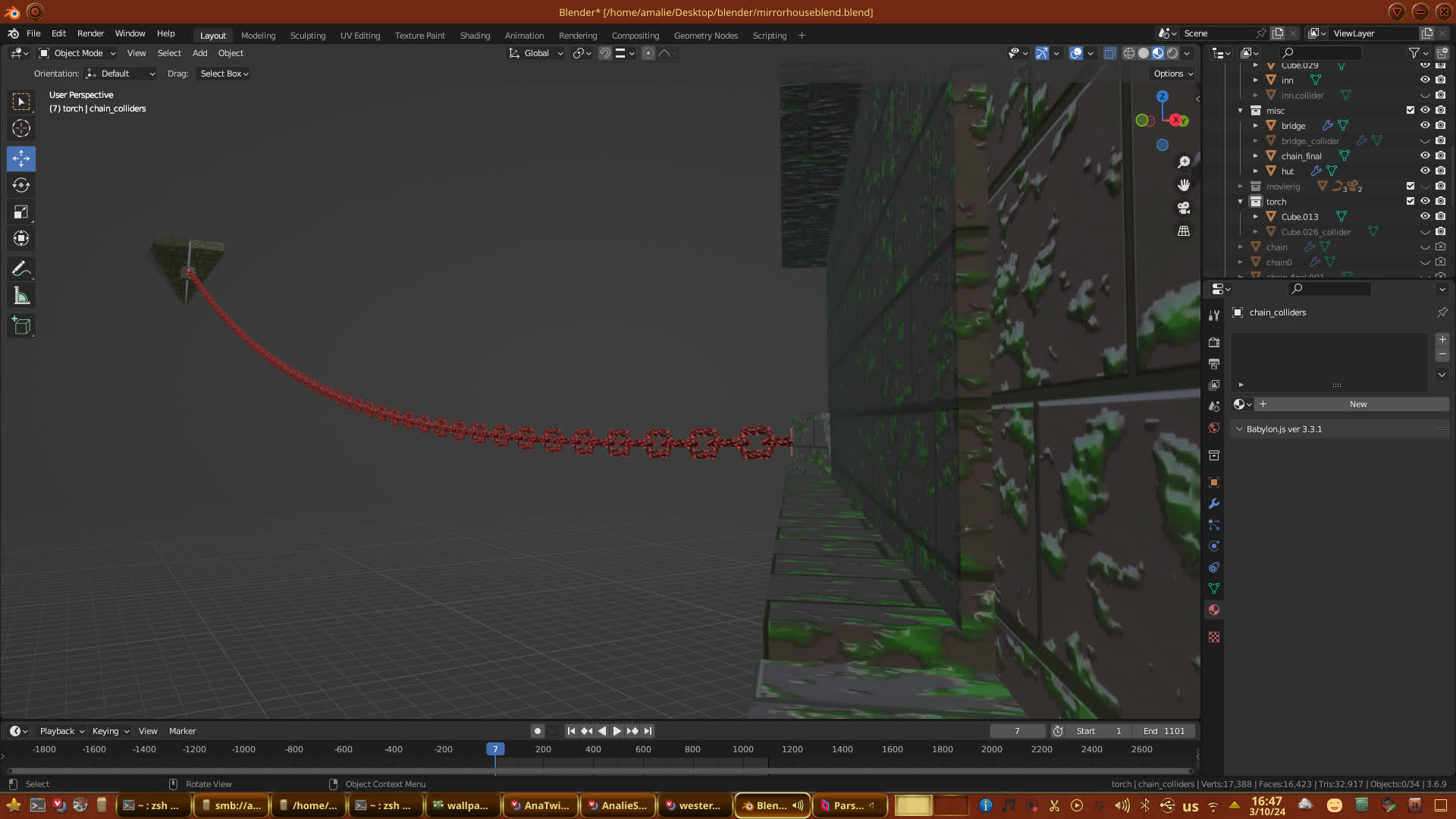Open the Material properties tab
This screenshot has width=1456, height=819.
tap(1214, 610)
